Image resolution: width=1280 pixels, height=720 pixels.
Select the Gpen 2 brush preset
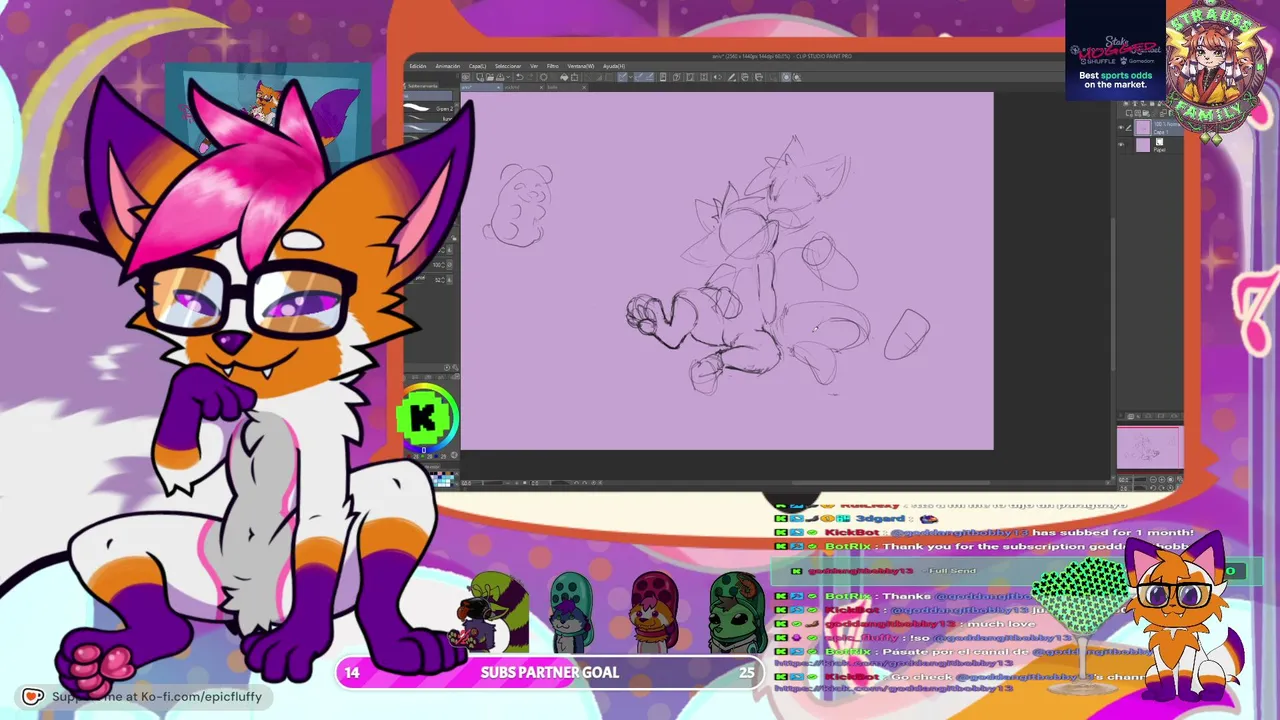pyautogui.click(x=432, y=107)
